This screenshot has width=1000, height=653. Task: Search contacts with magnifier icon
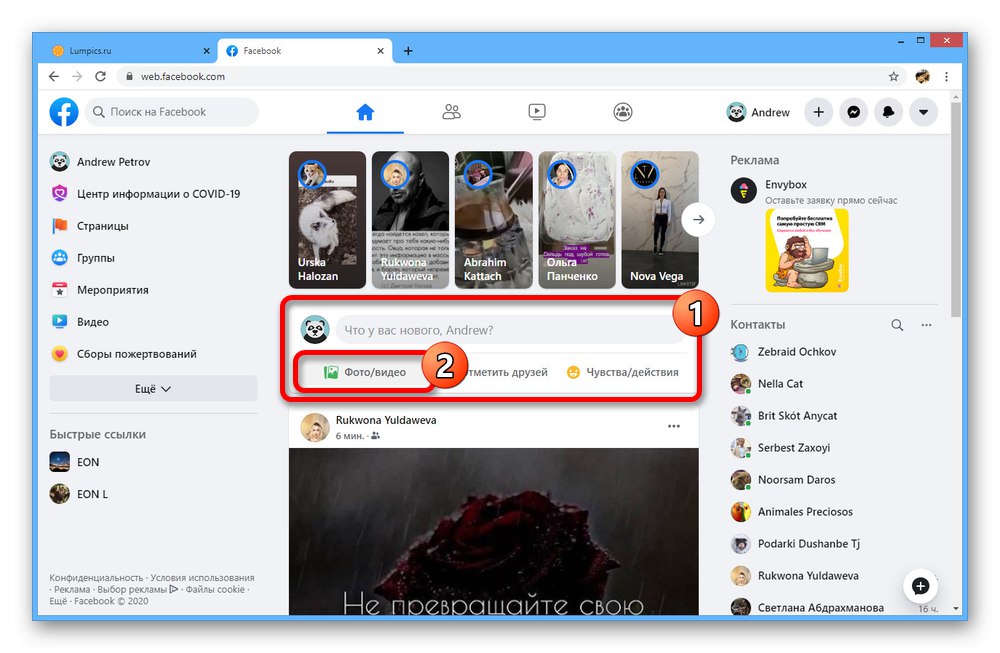[897, 325]
